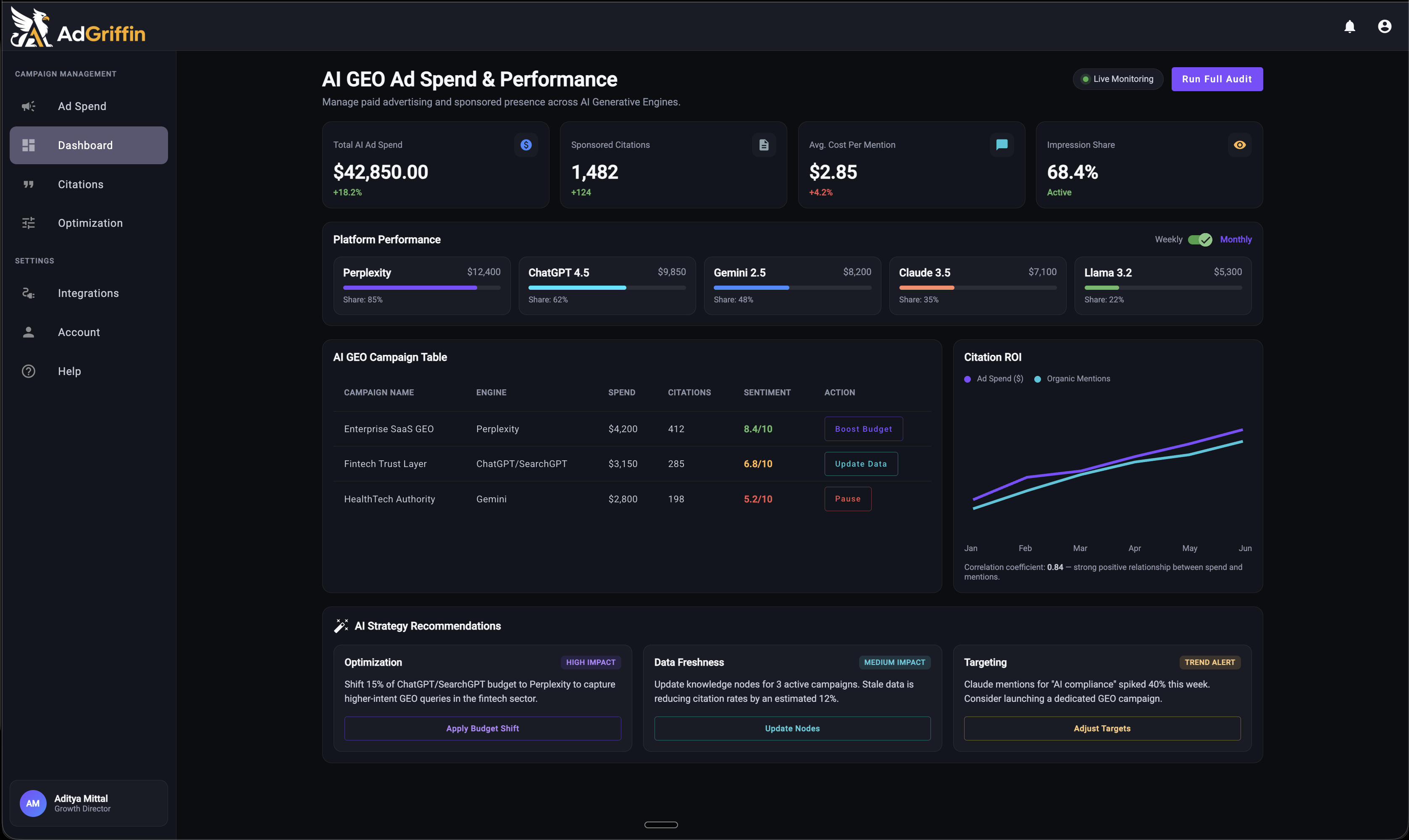Open the Help menu item

tap(89, 371)
